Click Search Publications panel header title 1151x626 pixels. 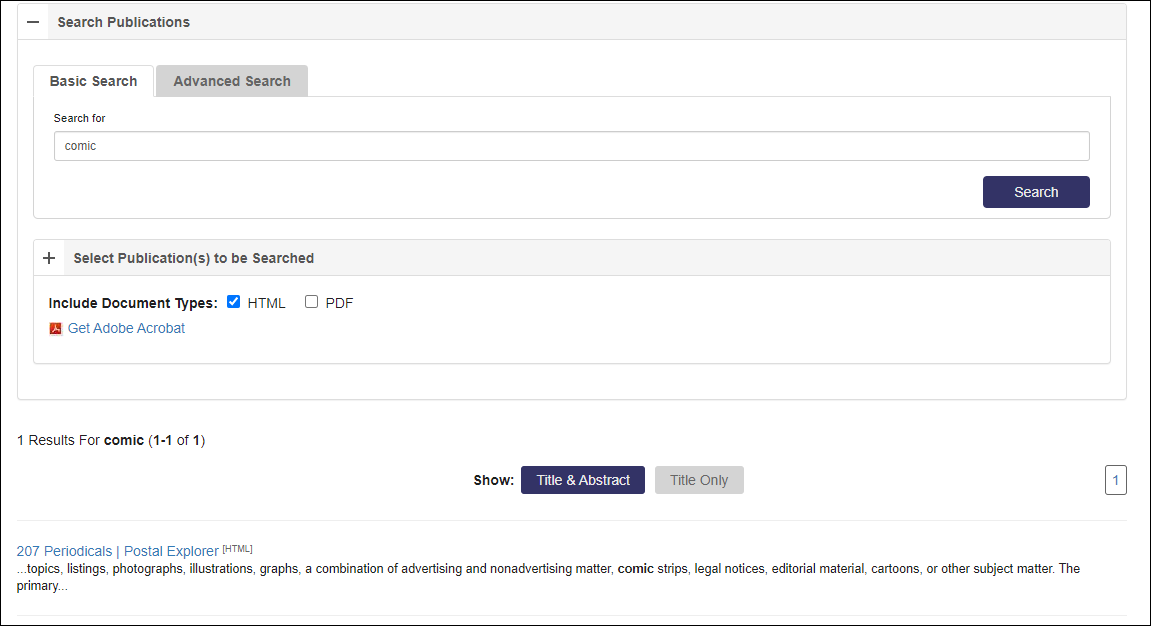(x=123, y=22)
